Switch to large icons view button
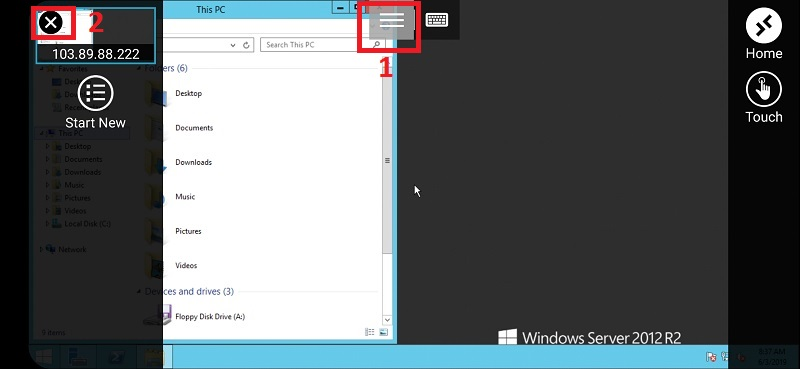This screenshot has width=800, height=369. click(384, 332)
